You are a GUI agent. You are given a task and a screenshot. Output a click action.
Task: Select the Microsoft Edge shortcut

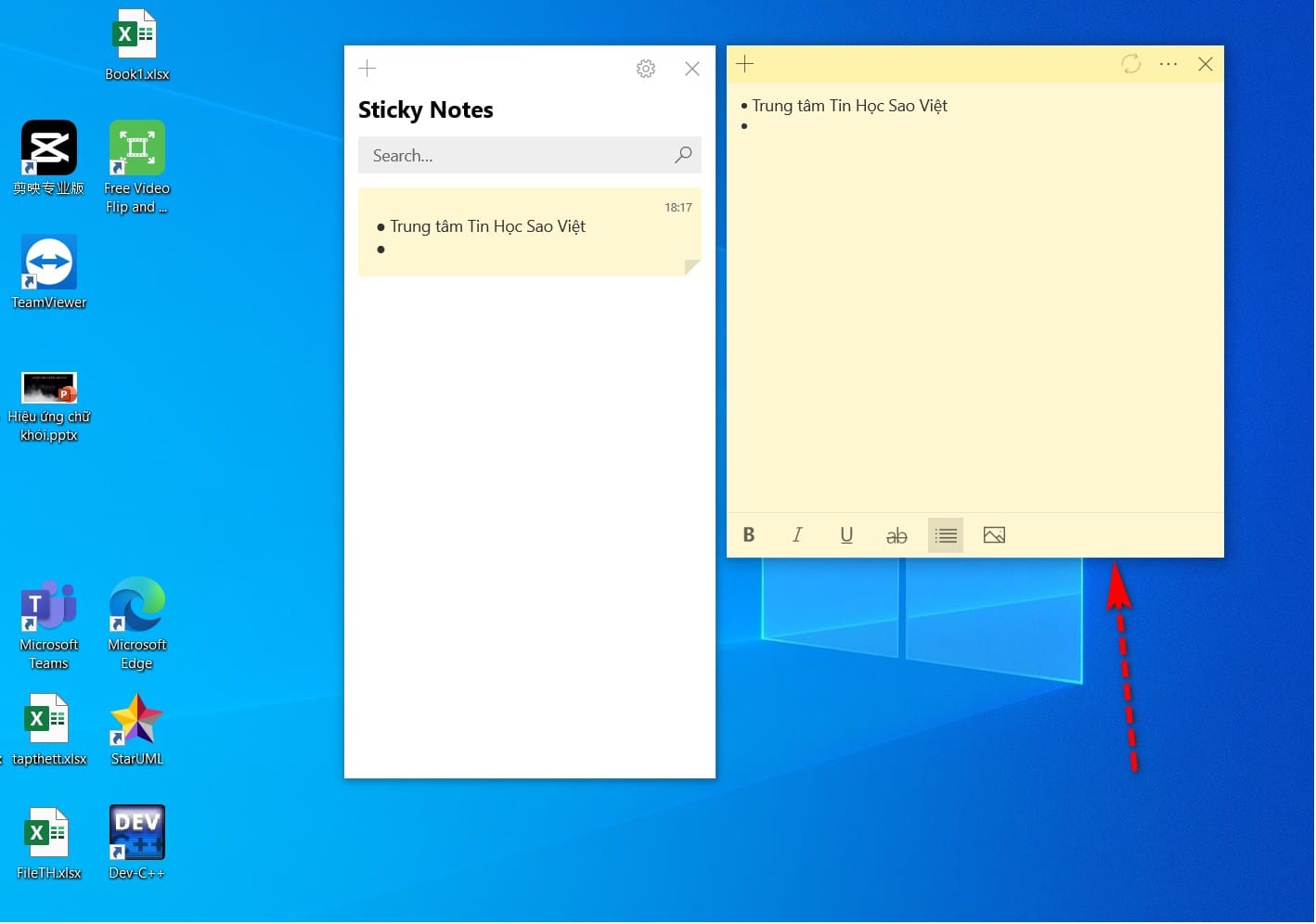137,624
